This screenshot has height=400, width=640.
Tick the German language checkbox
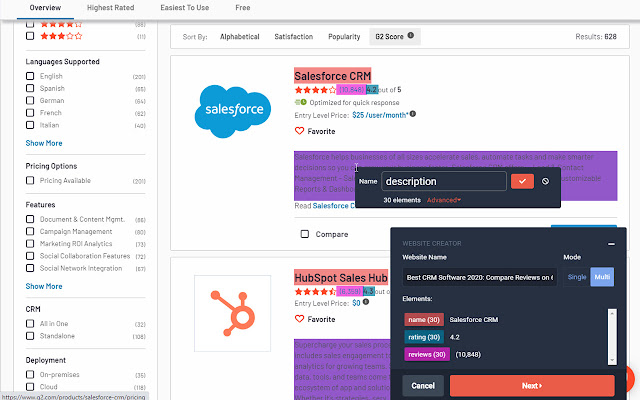30,100
